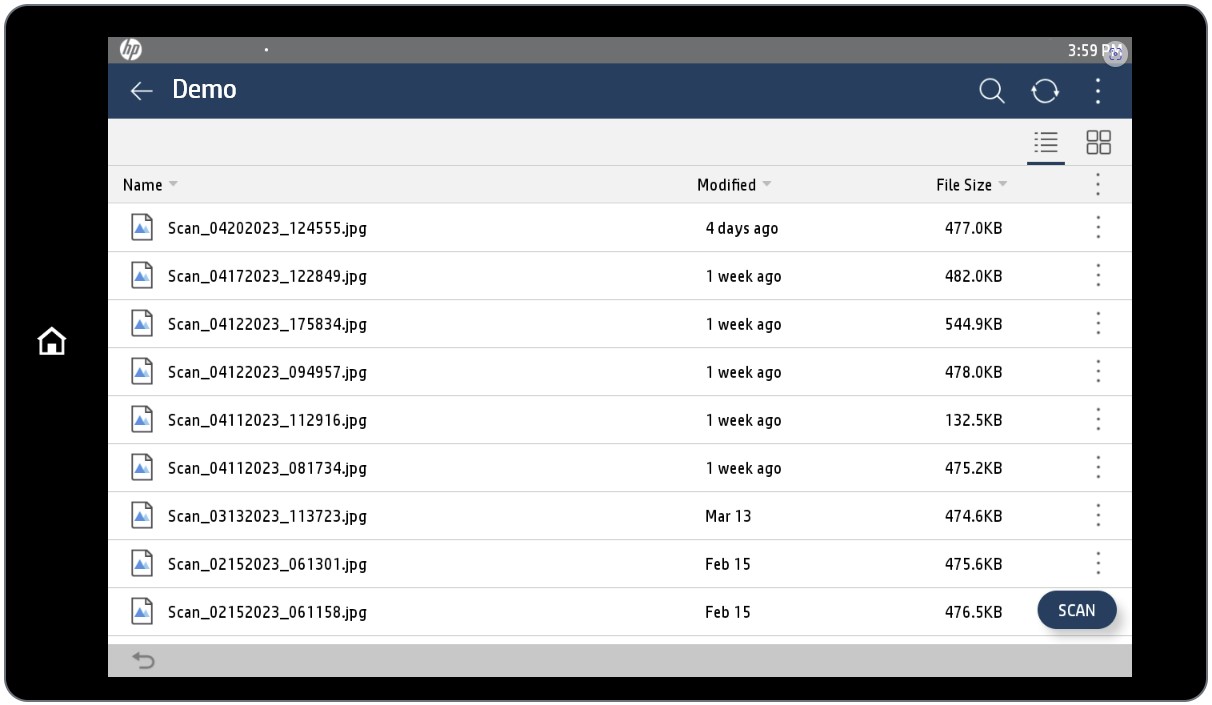Click image icon of Scan_02152023_061158.jpg
The image size is (1212, 705).
point(142,612)
